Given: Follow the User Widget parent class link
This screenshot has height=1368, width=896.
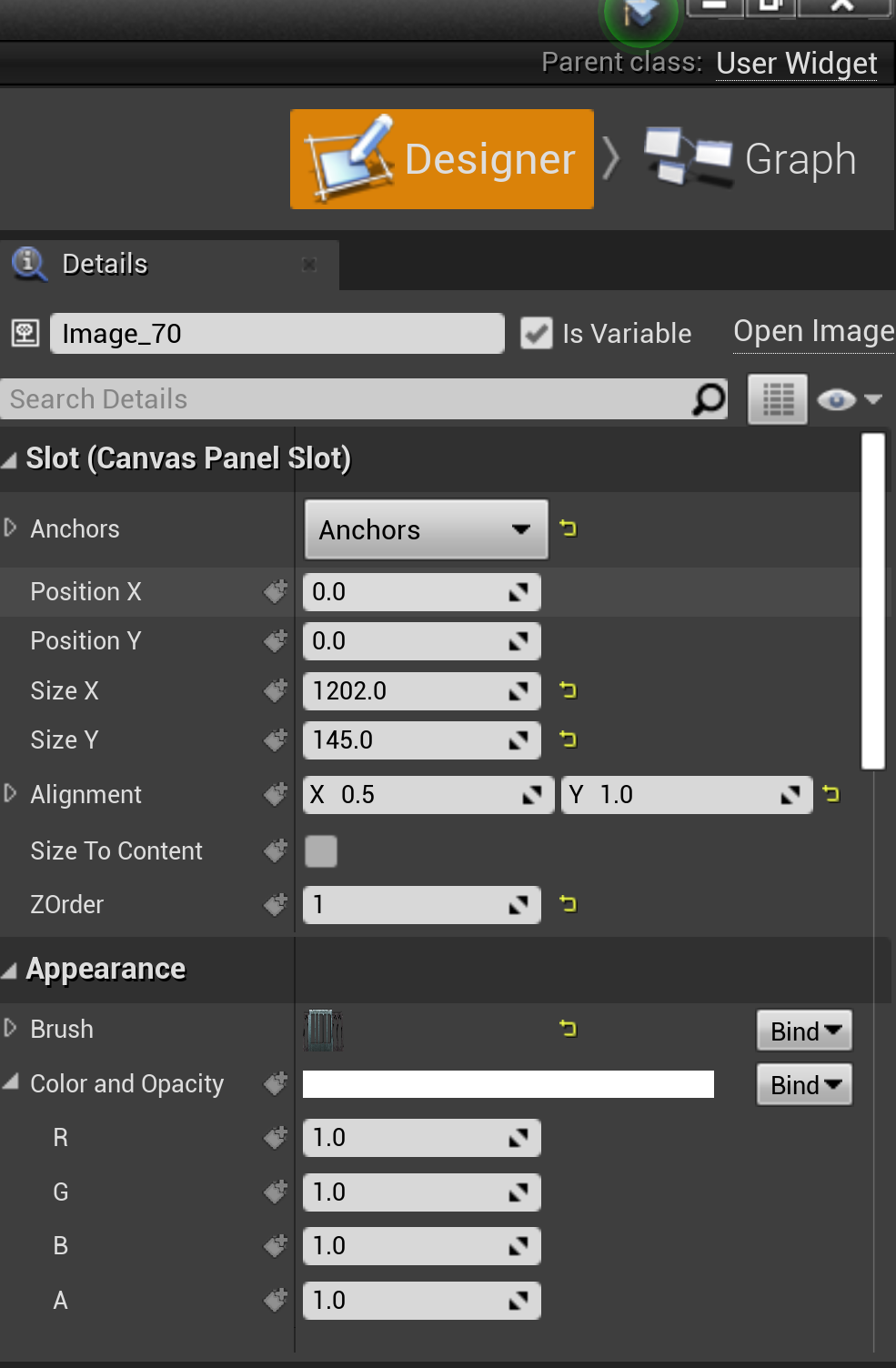Looking at the screenshot, I should [x=796, y=63].
